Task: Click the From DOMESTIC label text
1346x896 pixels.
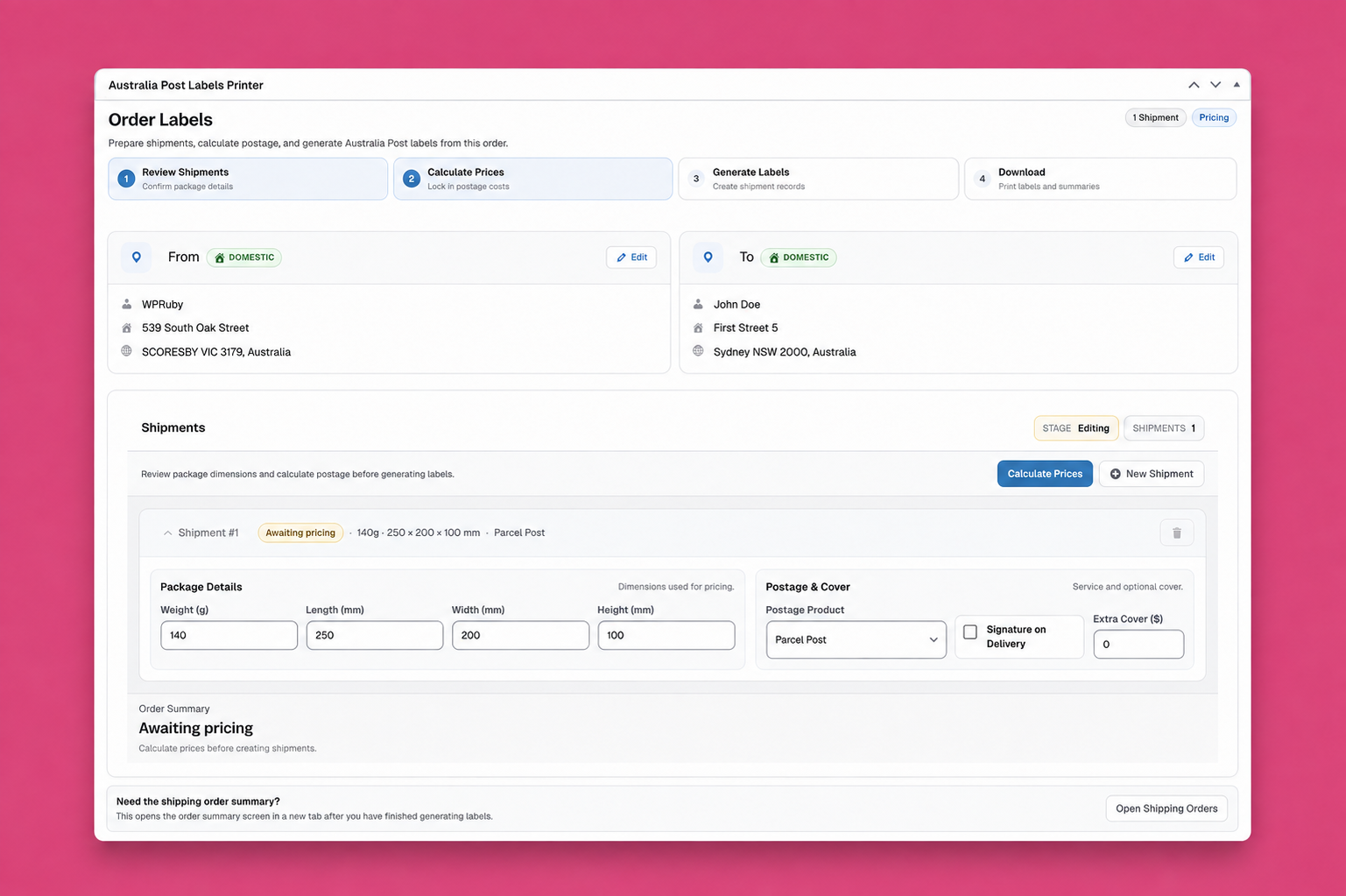Action: pyautogui.click(x=251, y=258)
